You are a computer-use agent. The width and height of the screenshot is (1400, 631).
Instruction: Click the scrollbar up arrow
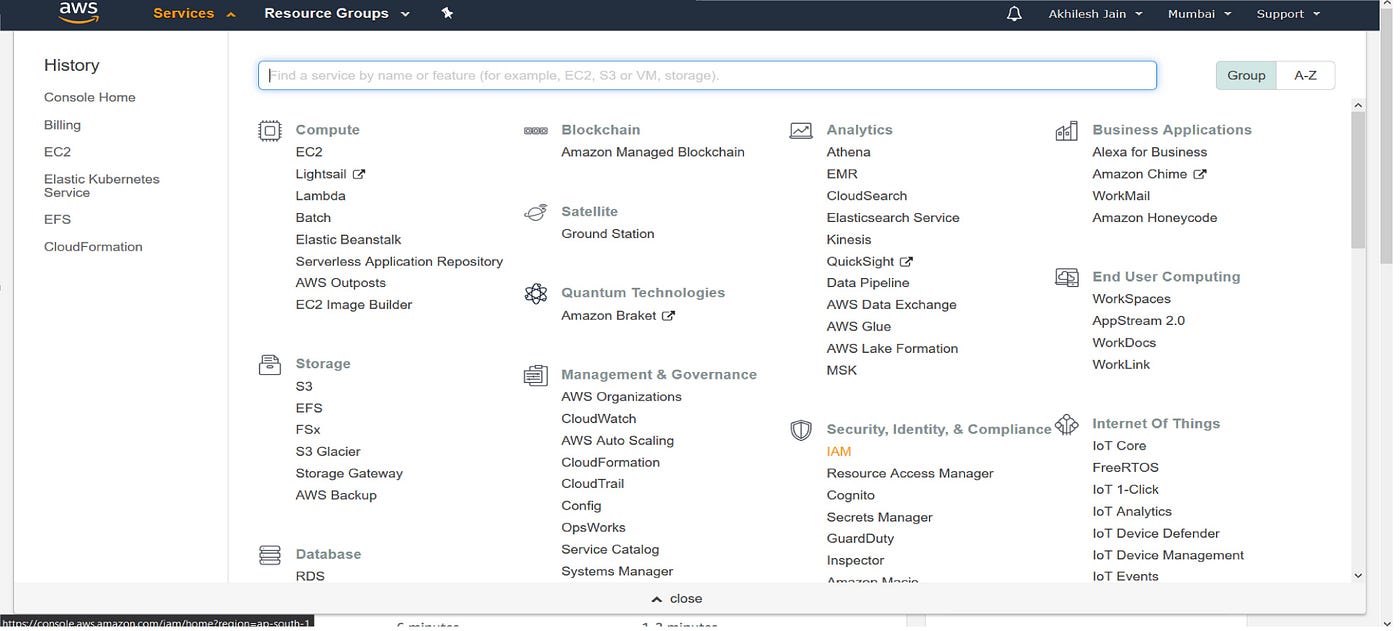point(1357,105)
